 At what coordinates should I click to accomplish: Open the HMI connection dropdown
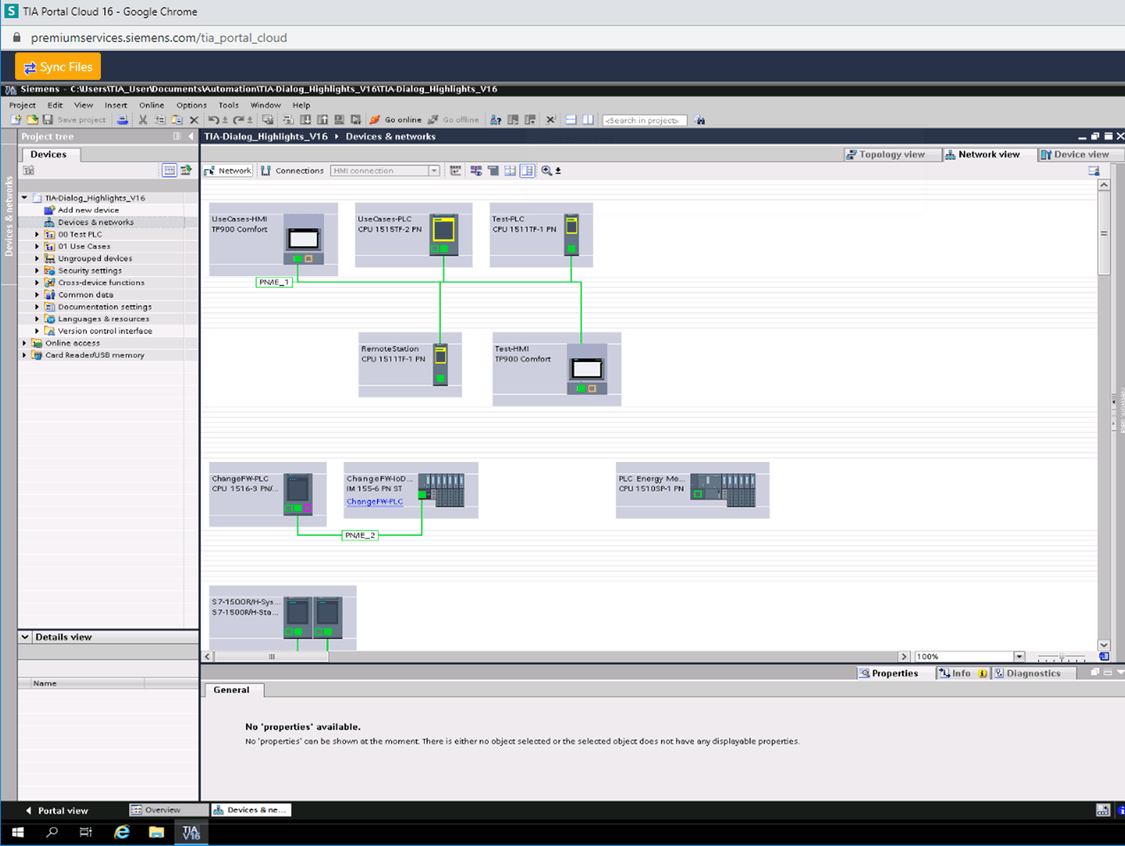[x=434, y=171]
